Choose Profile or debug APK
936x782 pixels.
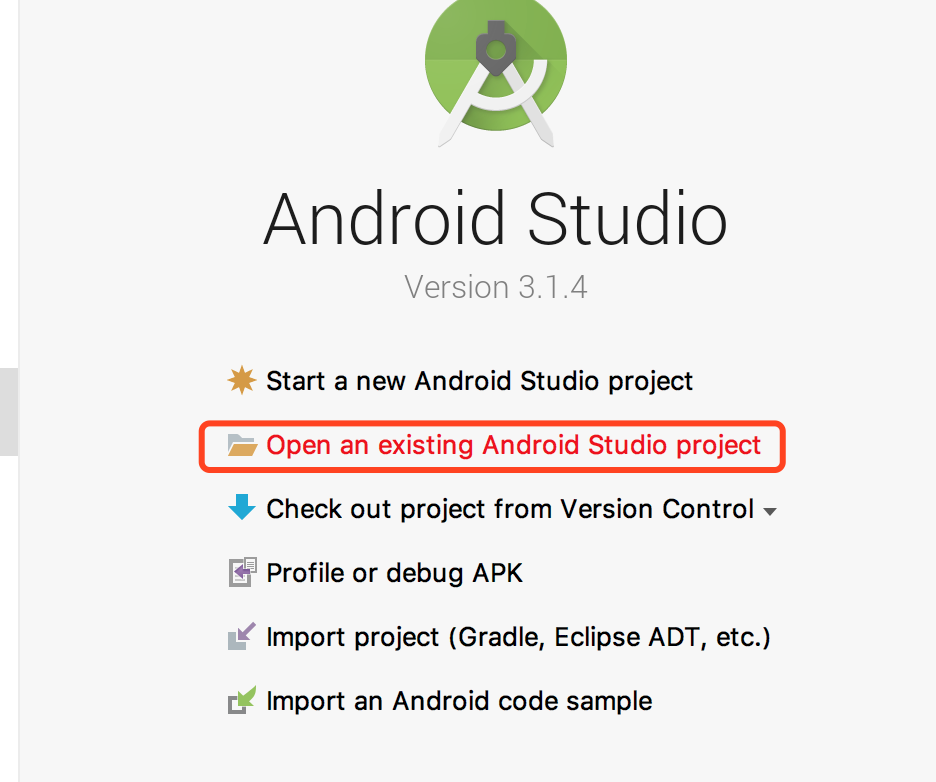(x=395, y=573)
